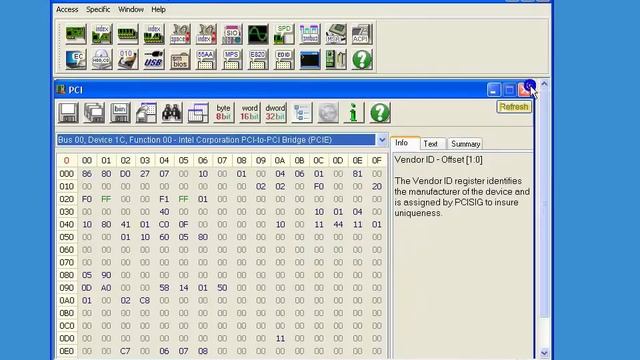Open the 55AA option ROM tool
The image size is (640, 360).
(206, 60)
